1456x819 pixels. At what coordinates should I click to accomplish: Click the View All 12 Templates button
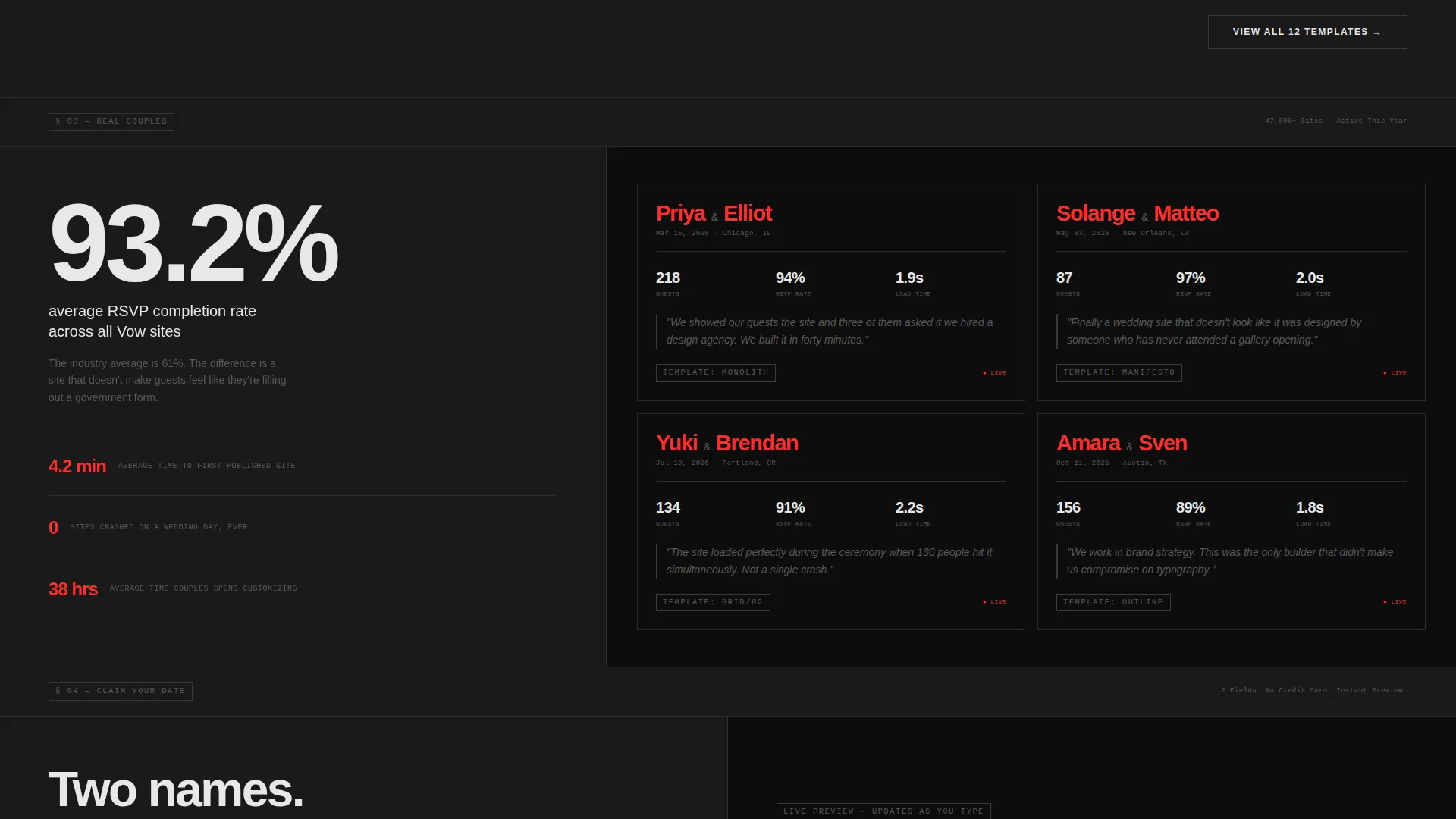1307,32
